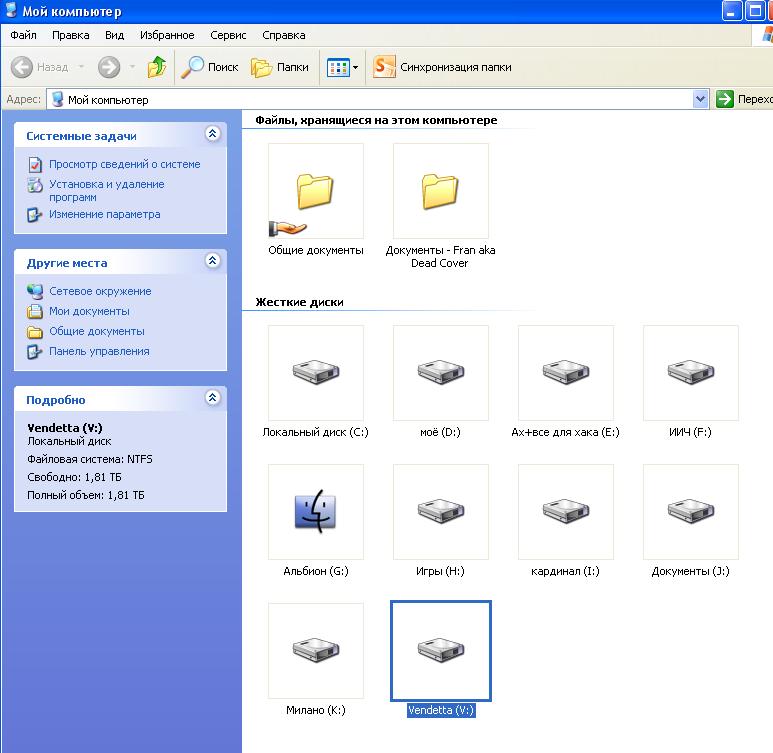Open Search (Поиск) magnifier tool
This screenshot has height=753, width=773.
pos(210,67)
